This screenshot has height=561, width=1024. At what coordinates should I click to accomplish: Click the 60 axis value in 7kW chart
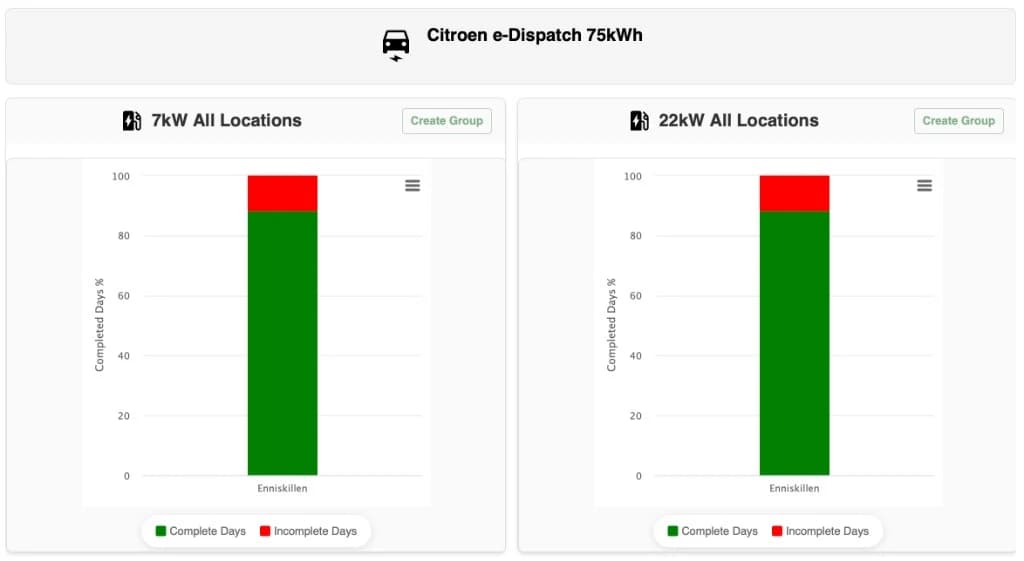coord(123,296)
